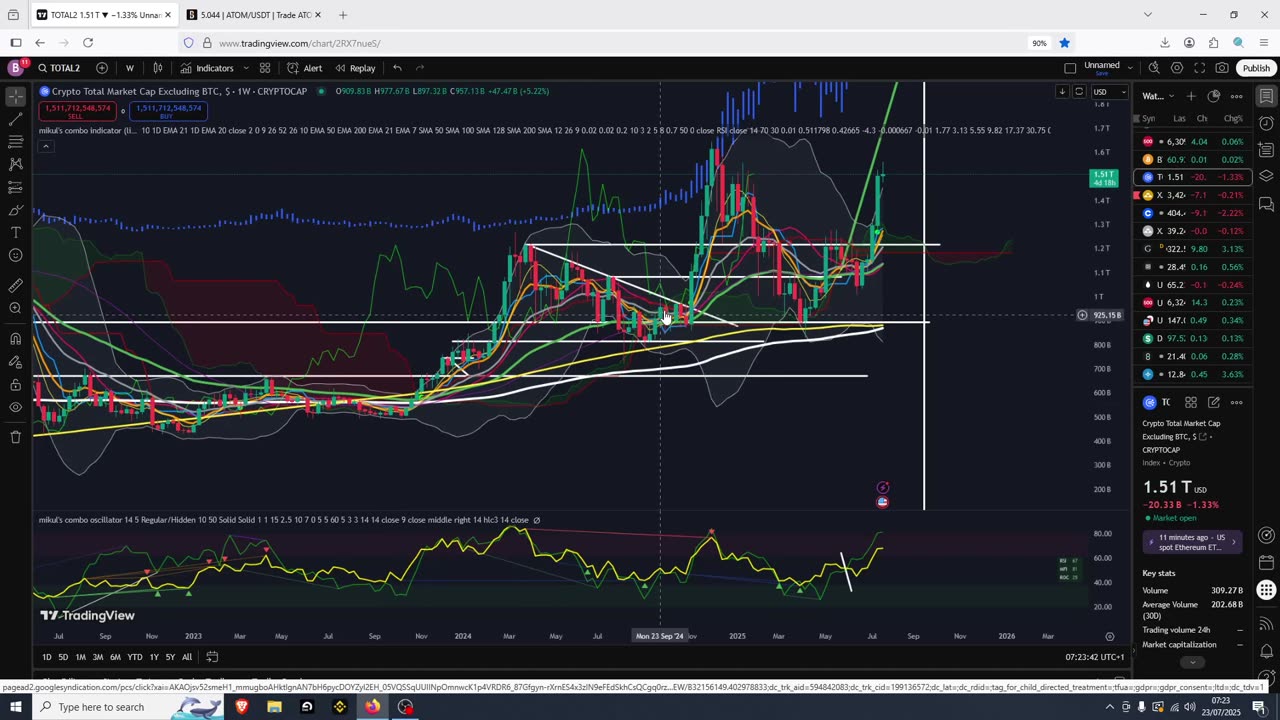Switch to YTD date range

(x=135, y=657)
